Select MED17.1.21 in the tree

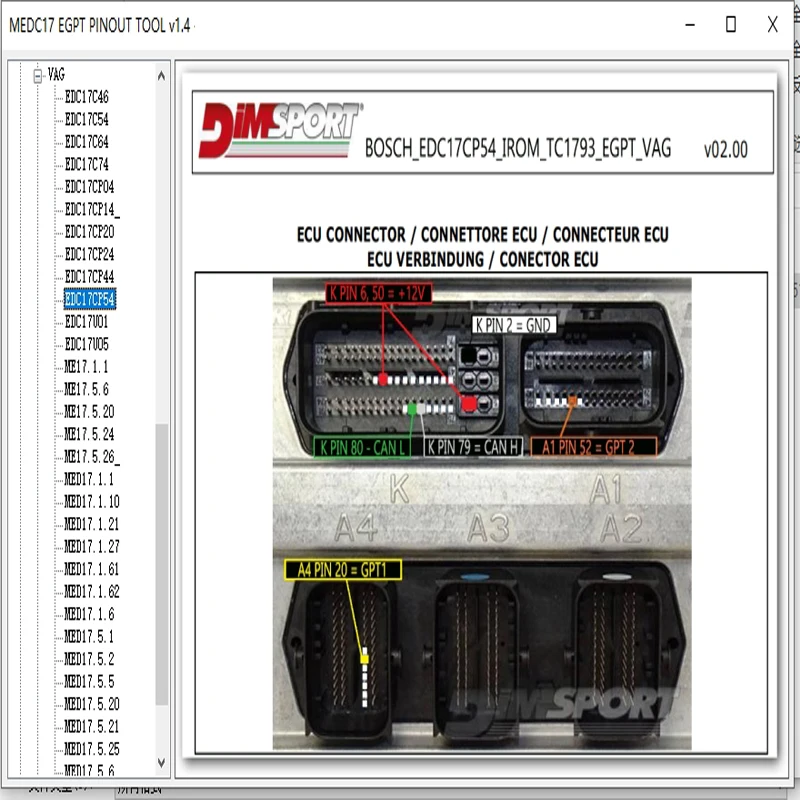pos(92,524)
